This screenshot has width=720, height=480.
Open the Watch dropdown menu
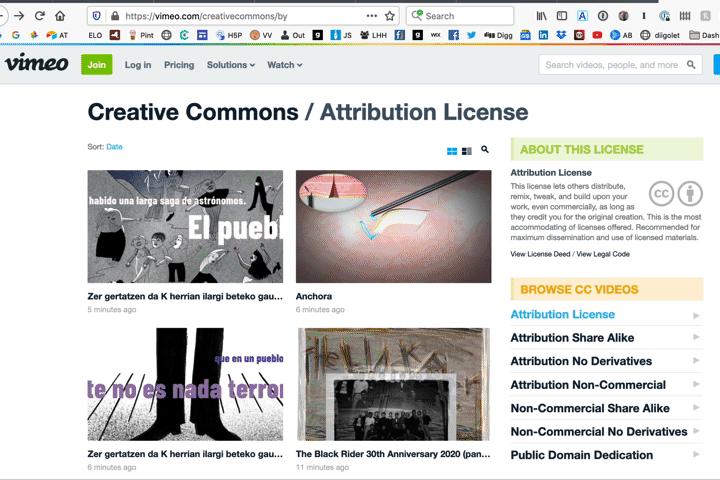284,65
